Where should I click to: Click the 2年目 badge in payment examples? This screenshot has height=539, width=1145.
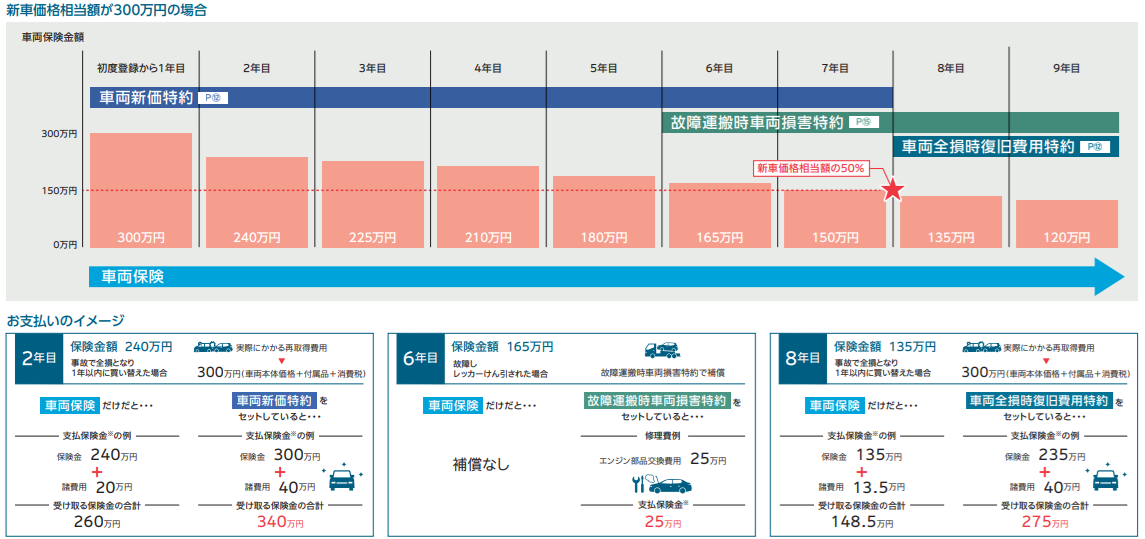coord(39,359)
